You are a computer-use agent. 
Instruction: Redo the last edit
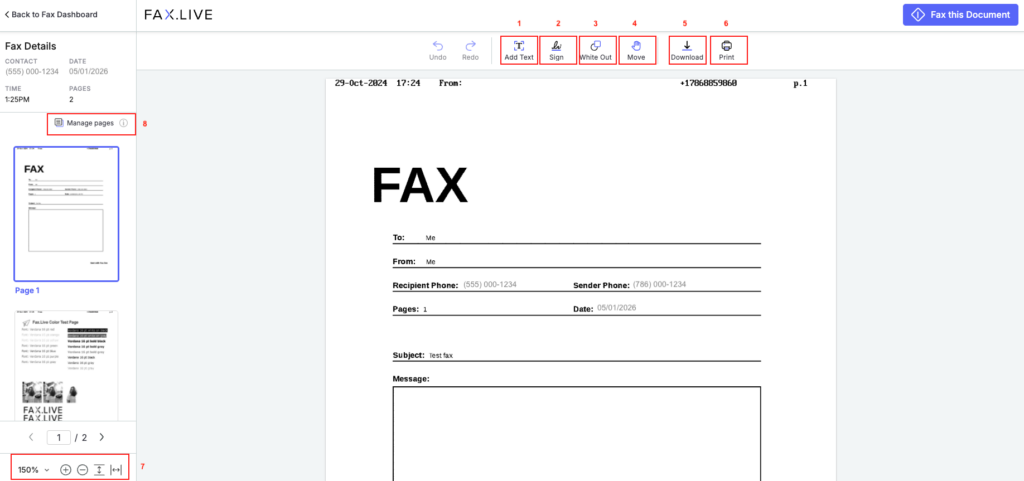tap(470, 51)
